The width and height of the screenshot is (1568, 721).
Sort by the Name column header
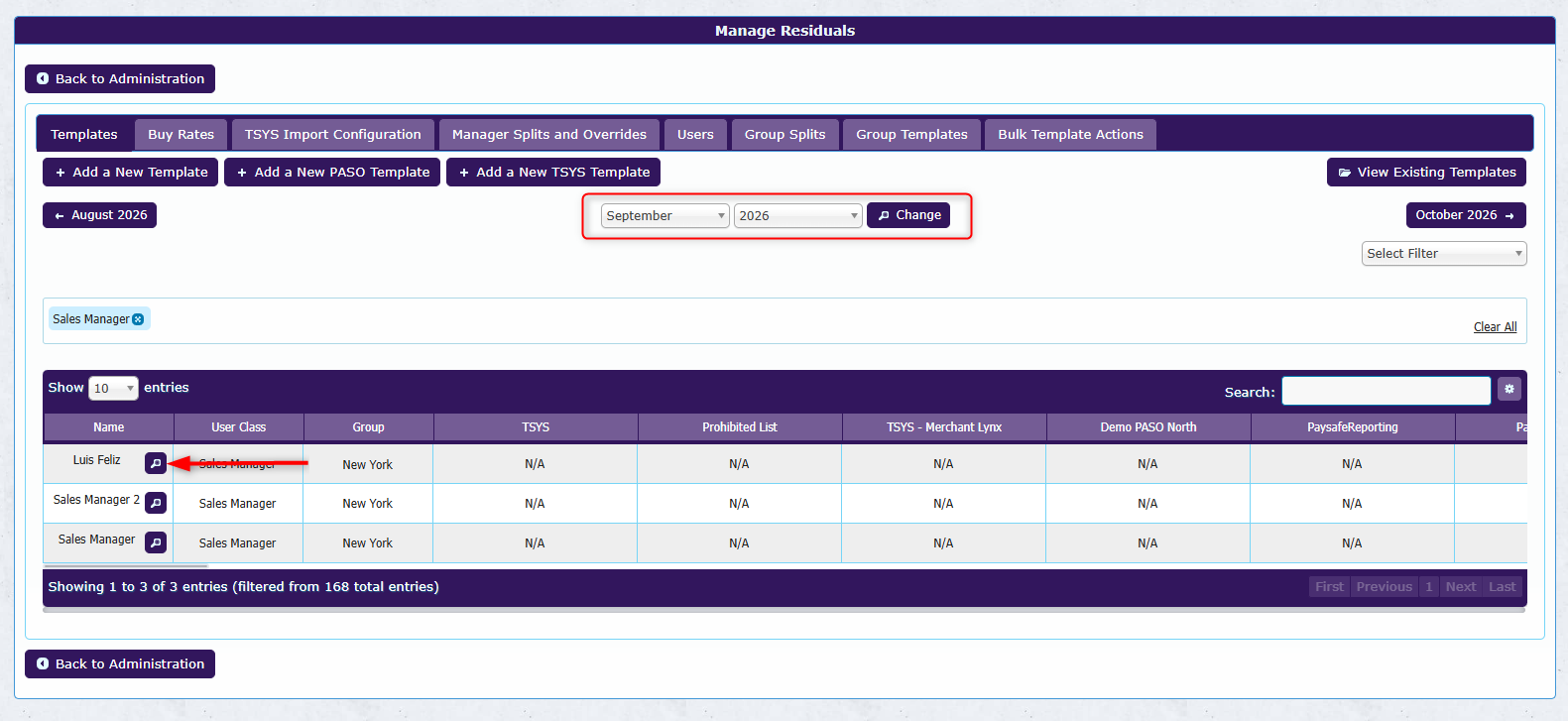coord(109,427)
